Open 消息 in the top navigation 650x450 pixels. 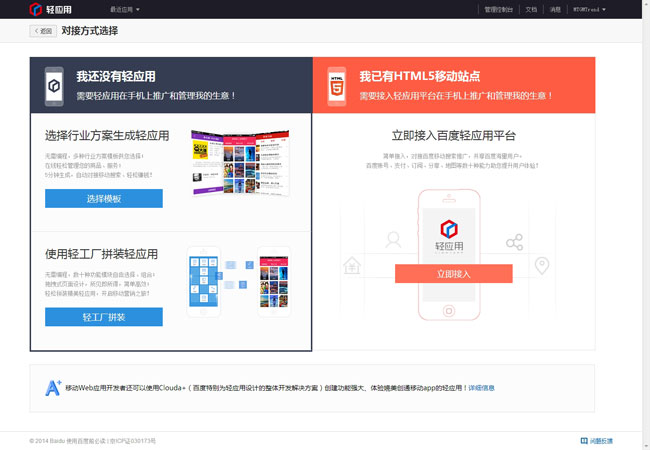[555, 9]
